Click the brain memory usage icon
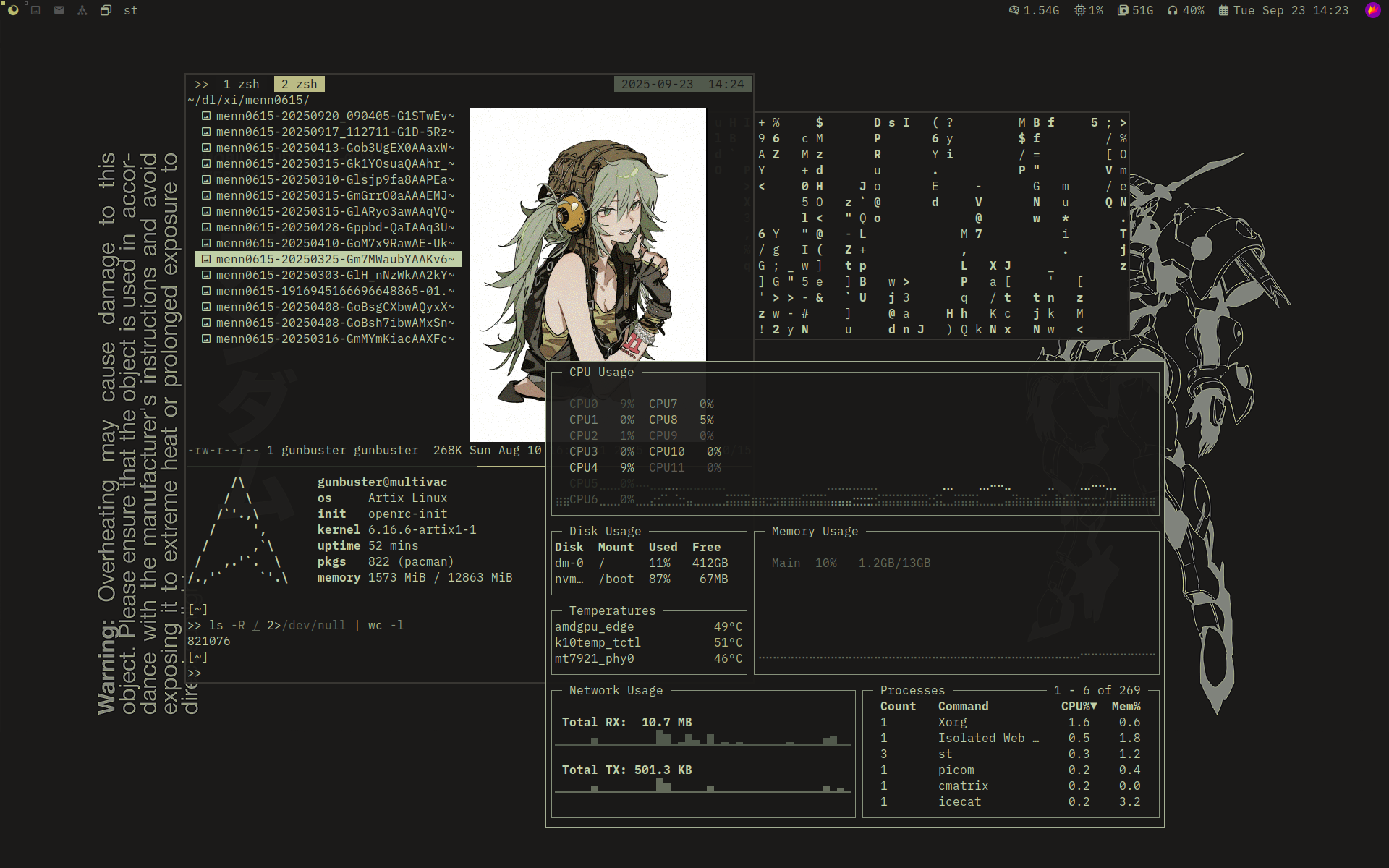1389x868 pixels. tap(1014, 10)
